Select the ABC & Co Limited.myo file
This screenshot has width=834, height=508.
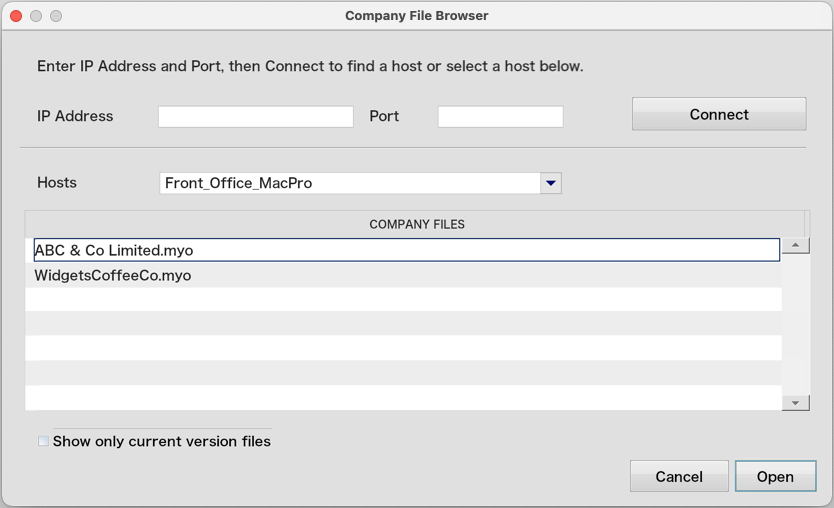407,250
